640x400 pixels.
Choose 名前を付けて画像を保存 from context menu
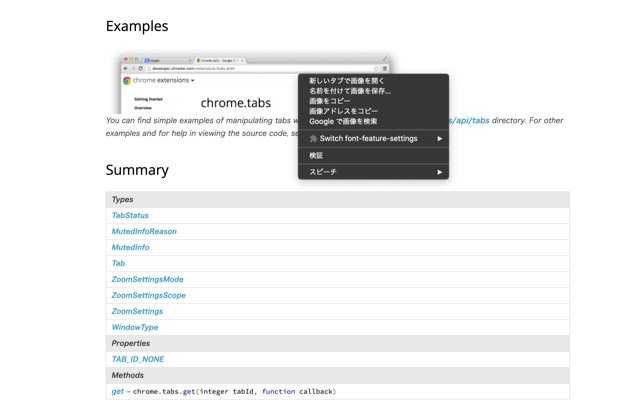click(350, 91)
